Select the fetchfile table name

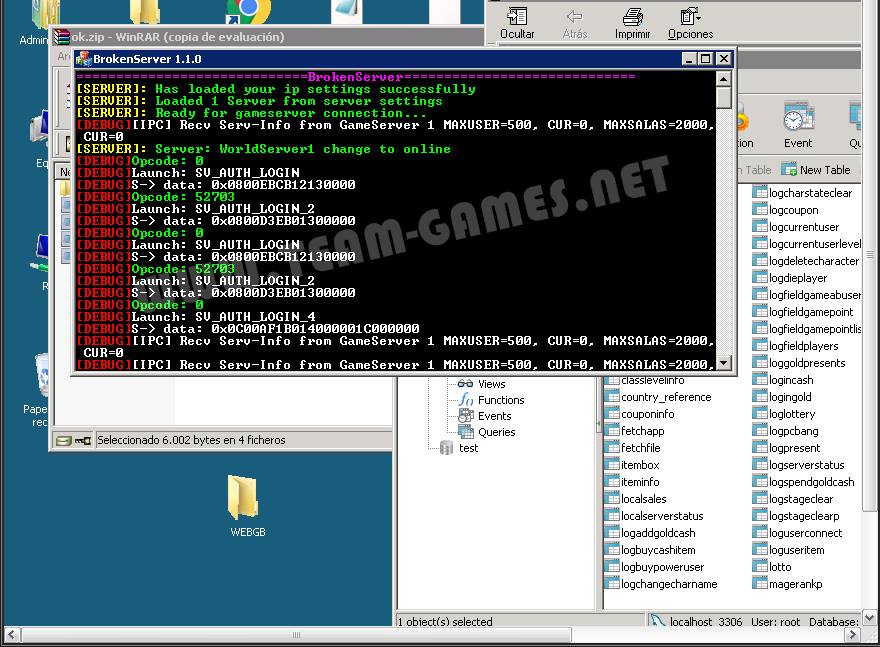[641, 448]
